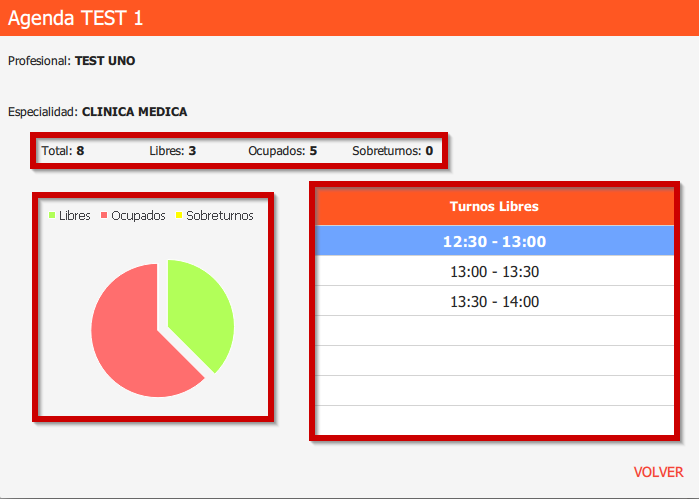Select the 12:30 - 13:00 free slot
Screen dimensions: 699x499
tap(494, 241)
